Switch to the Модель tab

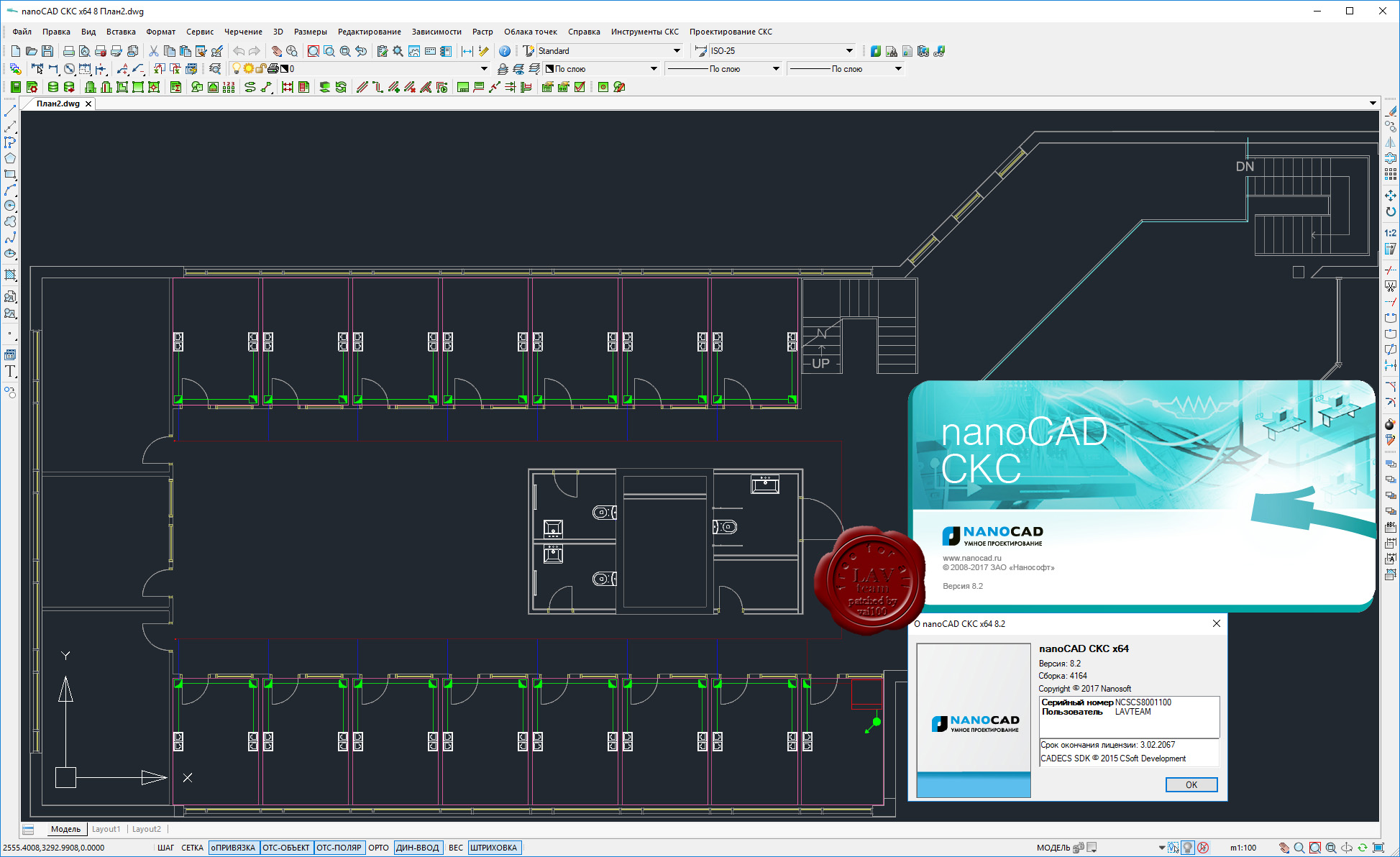click(65, 829)
